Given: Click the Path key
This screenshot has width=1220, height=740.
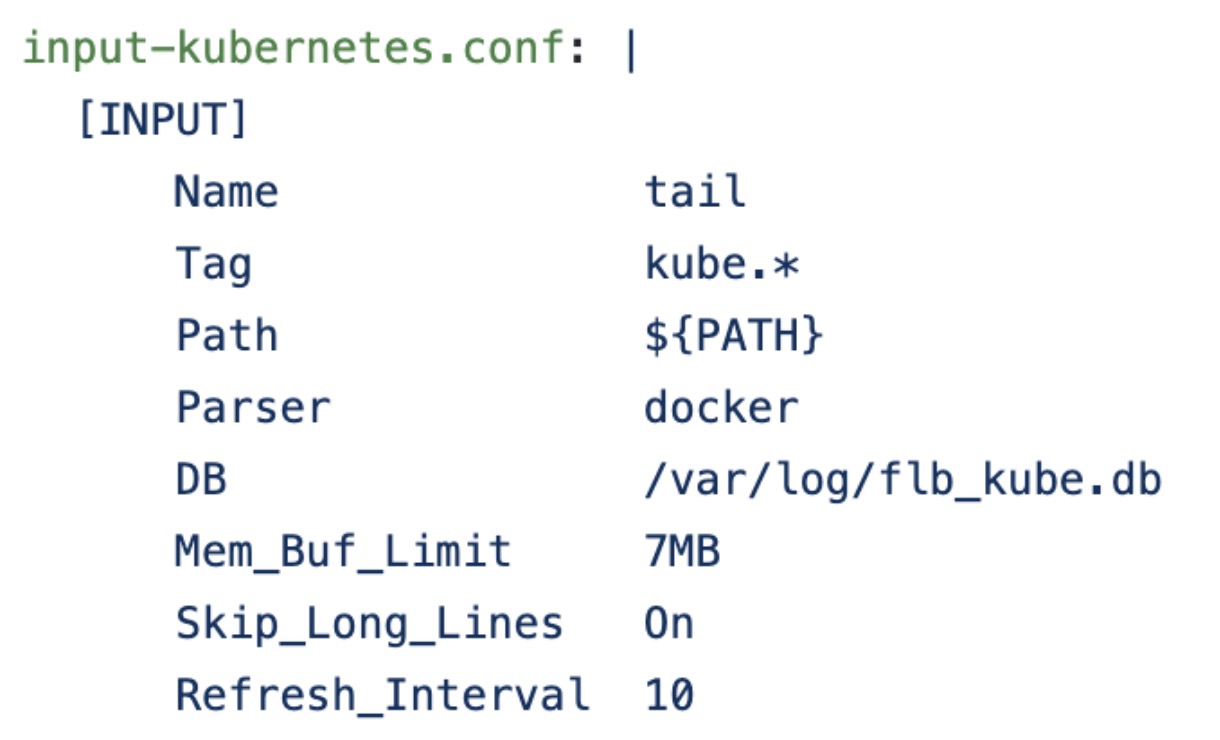Looking at the screenshot, I should tap(226, 336).
